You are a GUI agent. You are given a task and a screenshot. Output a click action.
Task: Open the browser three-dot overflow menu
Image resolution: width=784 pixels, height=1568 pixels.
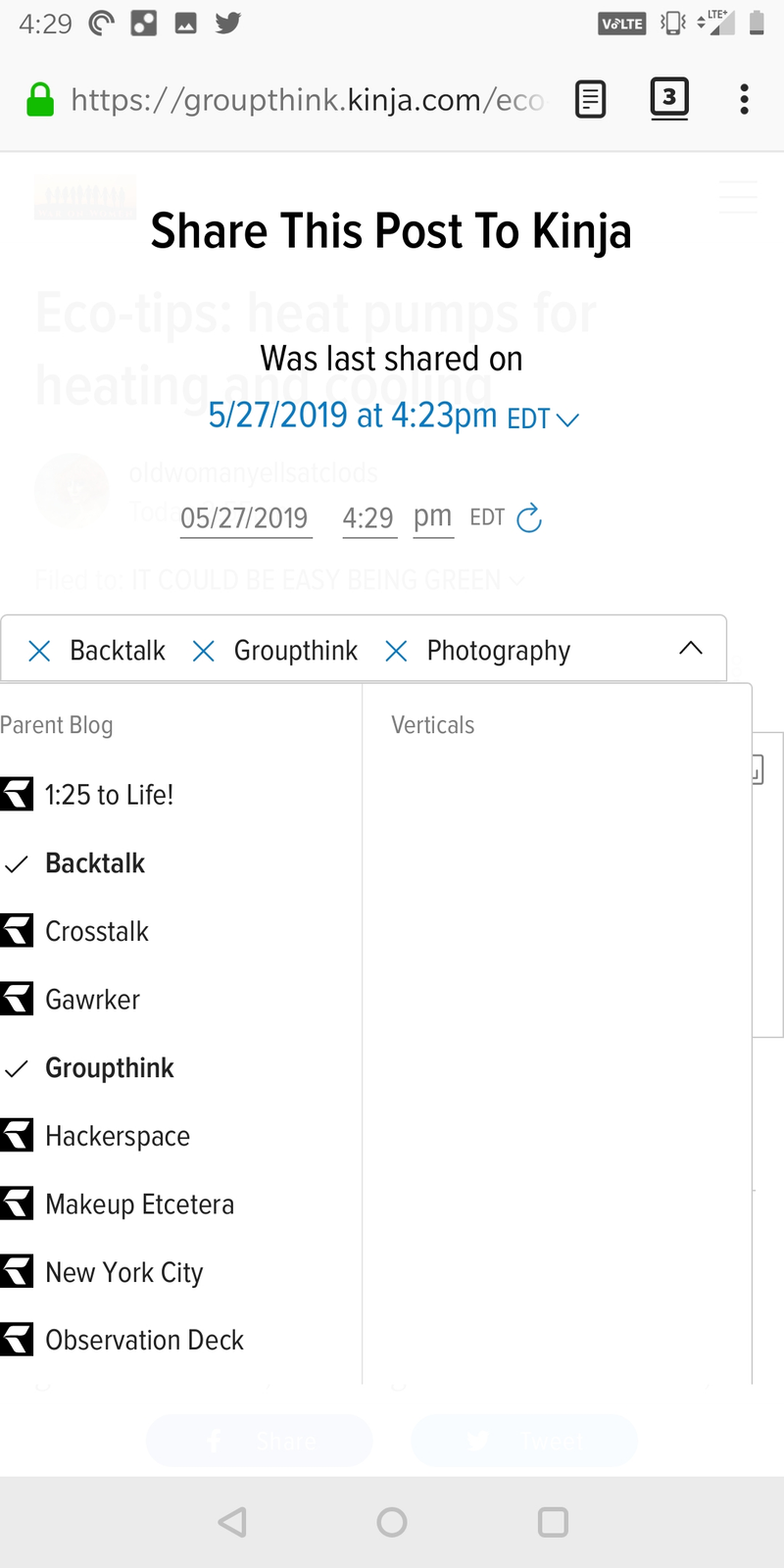click(x=745, y=99)
